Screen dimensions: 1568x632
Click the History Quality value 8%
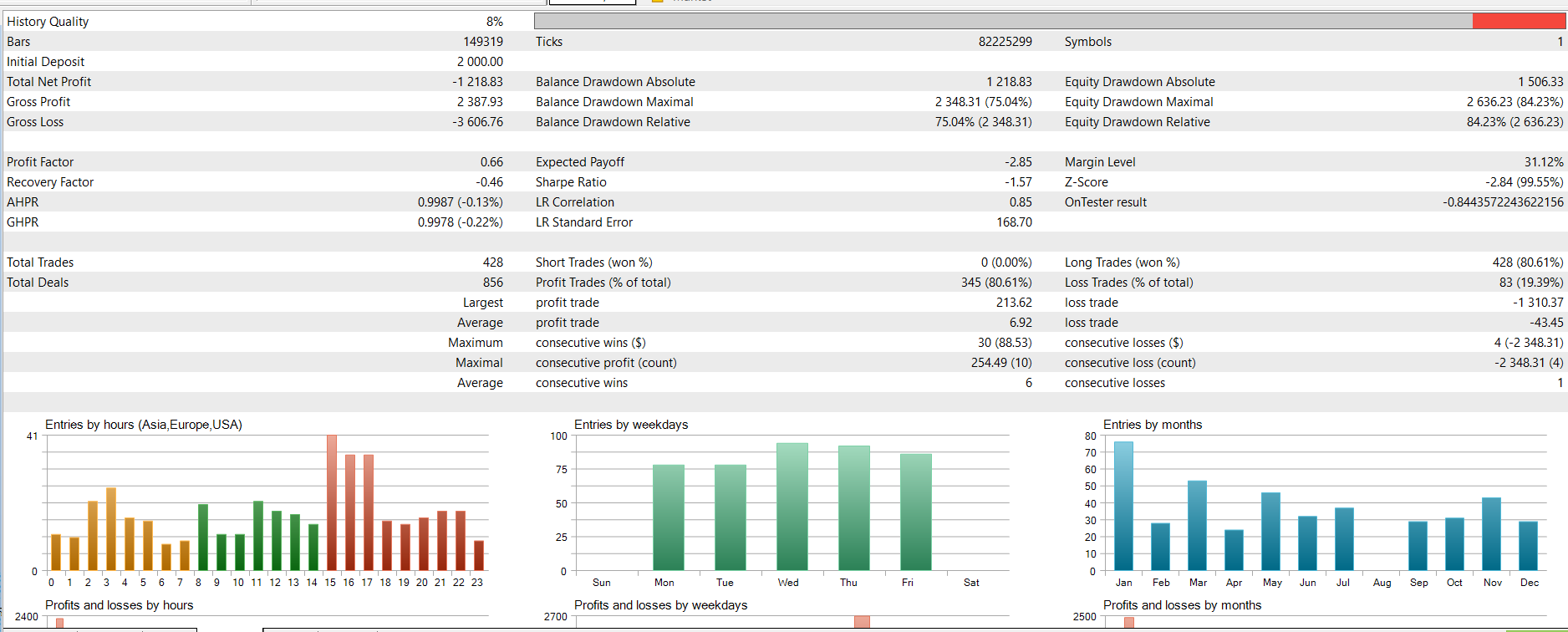[x=495, y=22]
